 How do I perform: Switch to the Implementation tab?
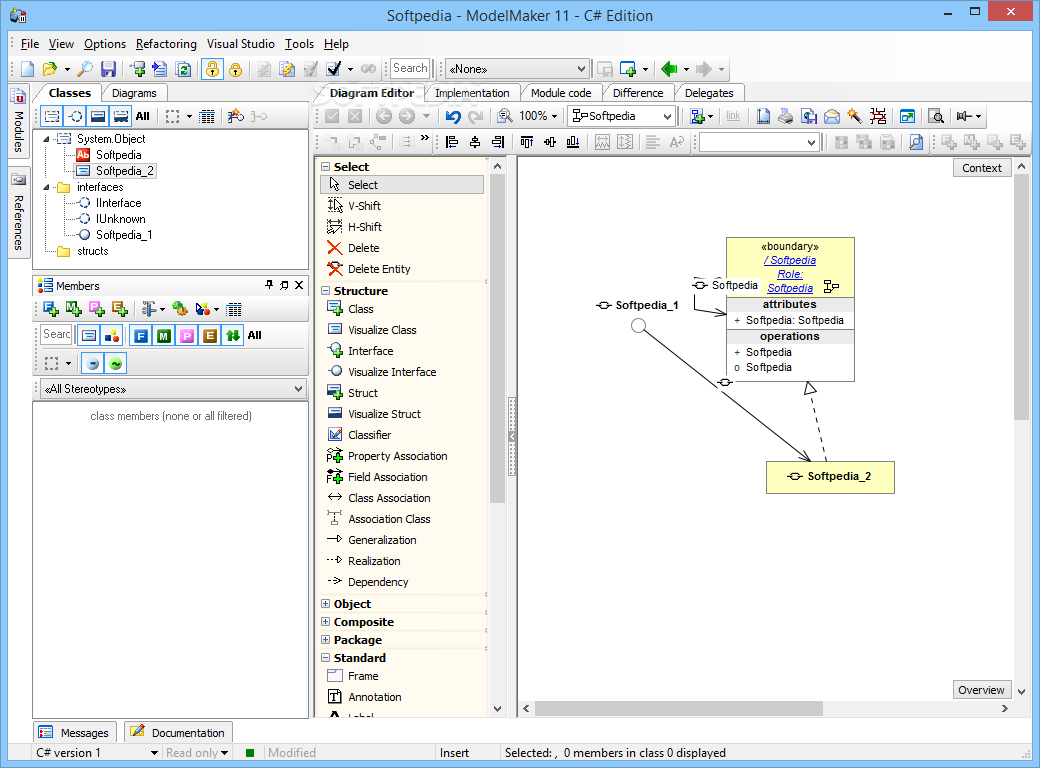click(472, 94)
